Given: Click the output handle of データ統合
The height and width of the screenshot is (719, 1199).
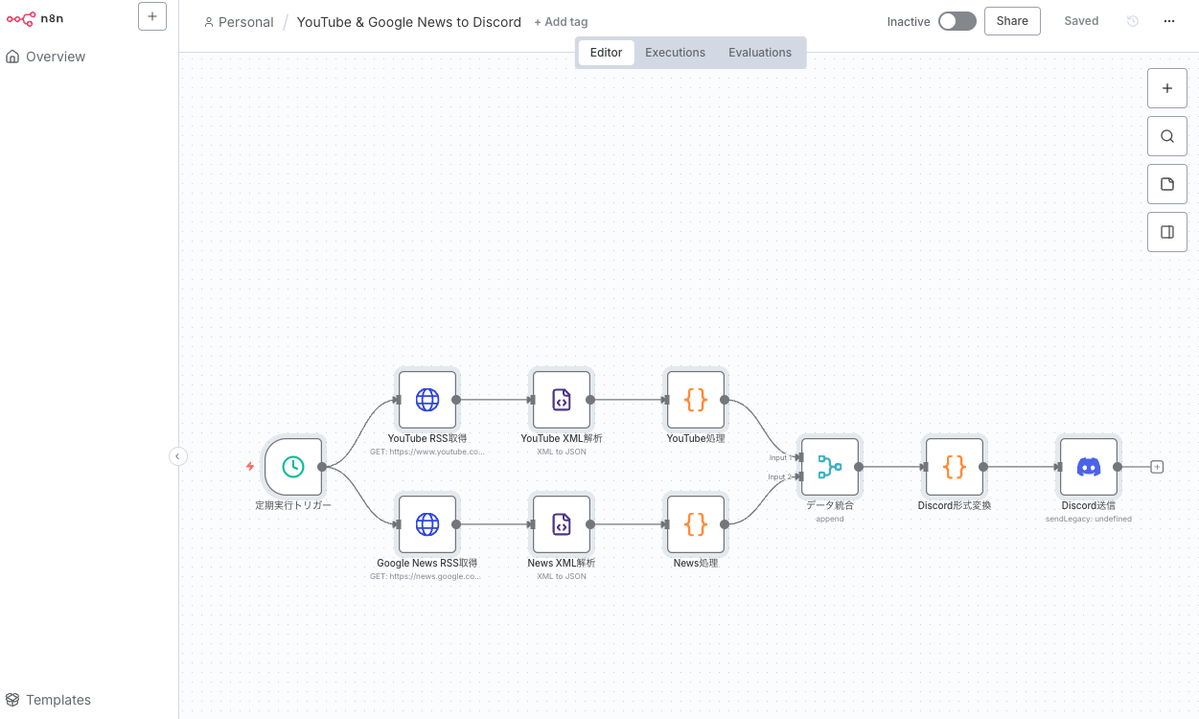Looking at the screenshot, I should pyautogui.click(x=859, y=467).
